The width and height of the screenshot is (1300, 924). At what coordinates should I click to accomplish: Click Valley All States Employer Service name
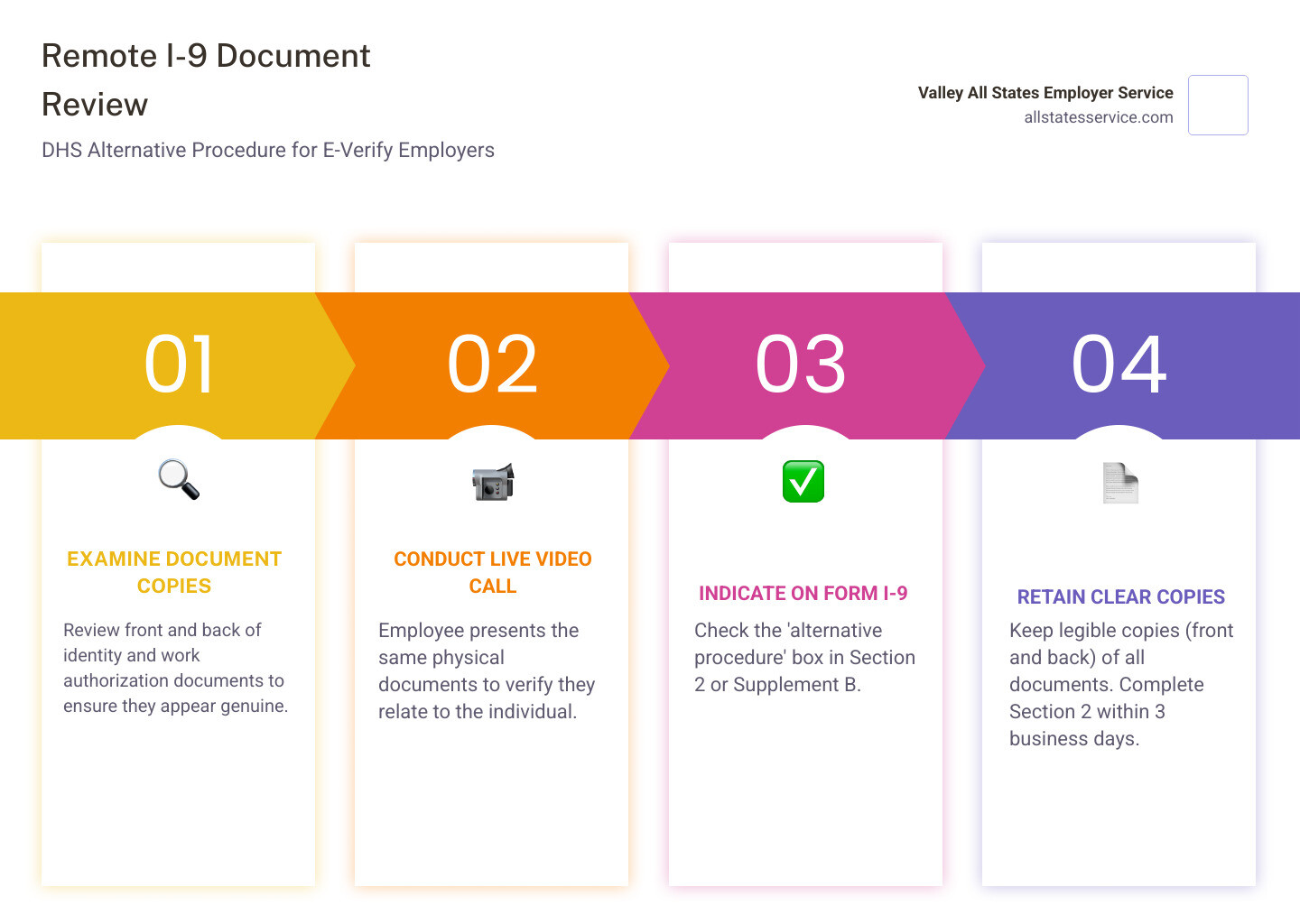[1045, 93]
